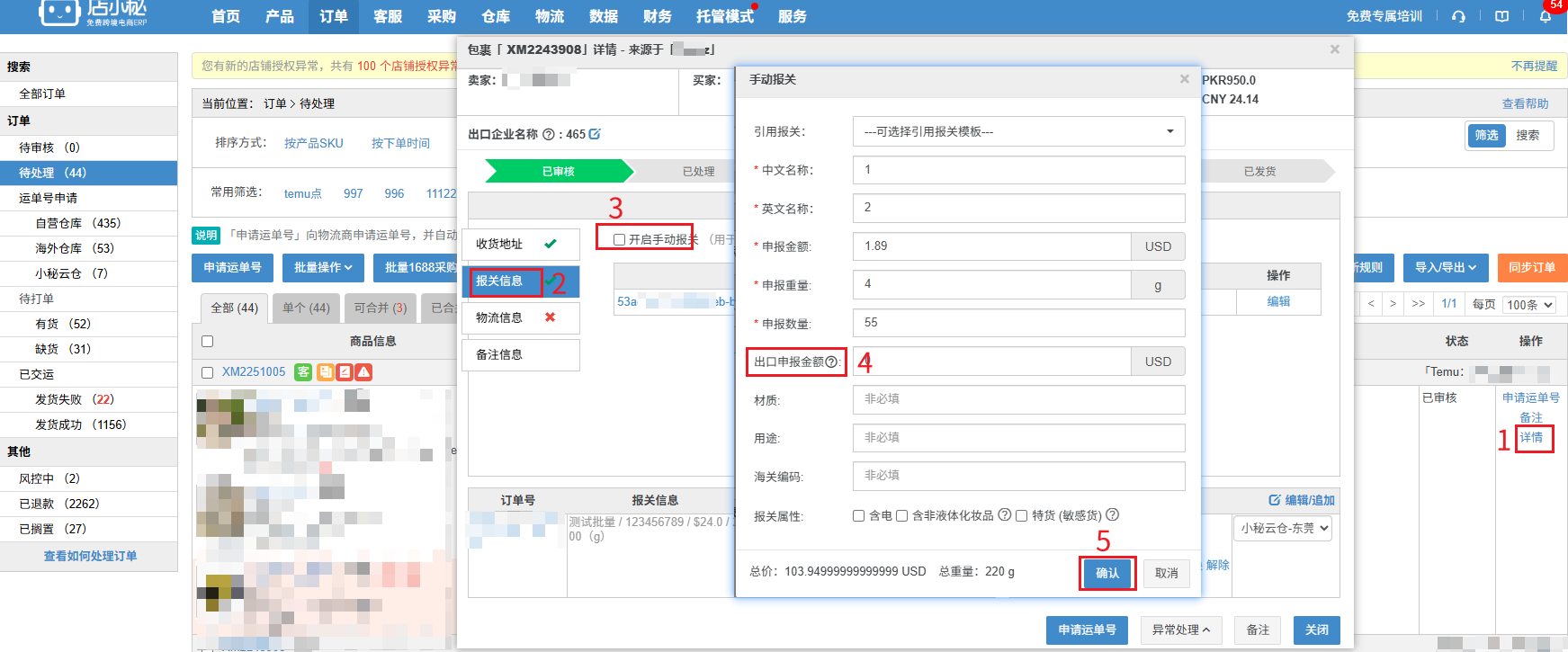The image size is (1568, 652).
Task: Select the 备注信息 section tab
Action: tap(521, 354)
